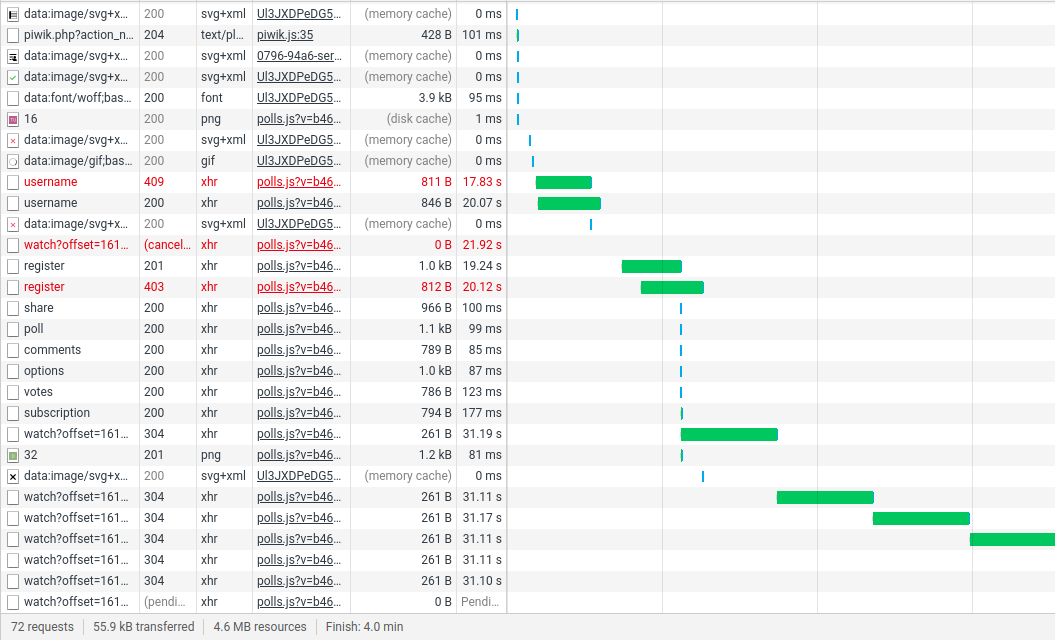This screenshot has height=640, width=1055.
Task: Click the waterfall bar of the 409 username request
Action: coord(564,182)
